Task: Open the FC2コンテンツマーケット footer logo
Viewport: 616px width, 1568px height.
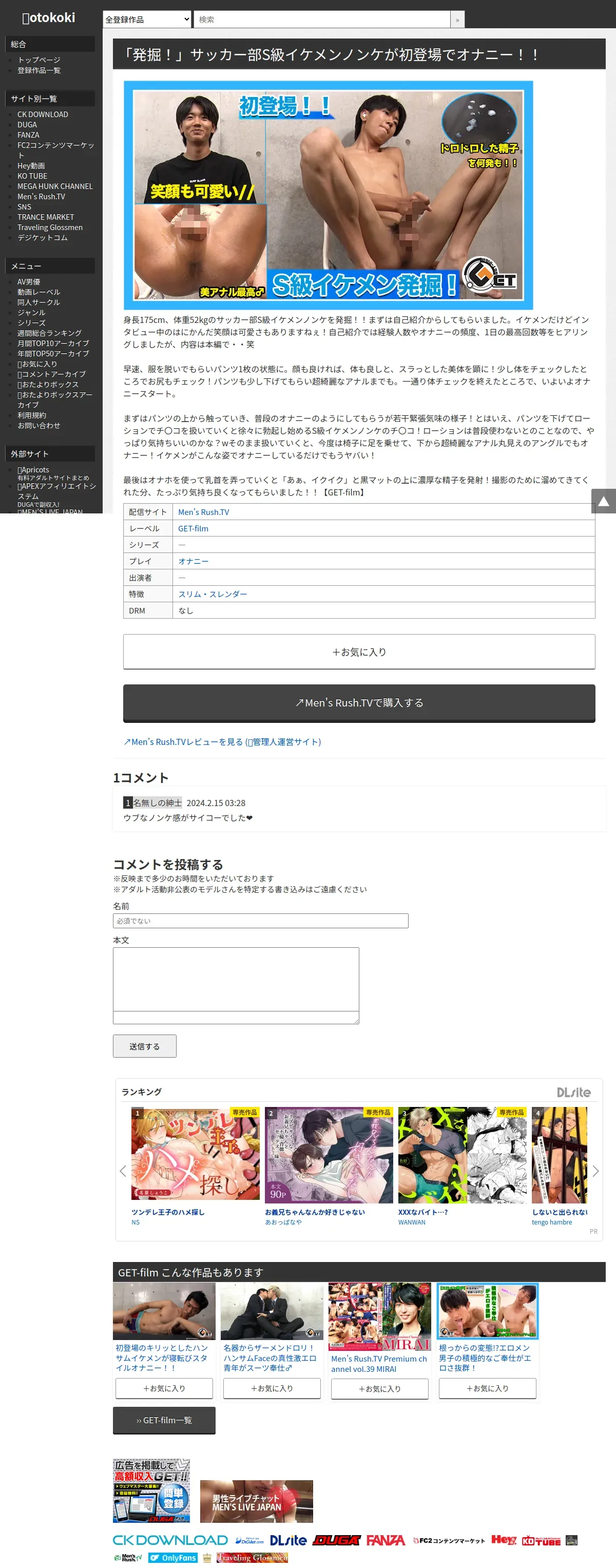Action: coord(449,1541)
